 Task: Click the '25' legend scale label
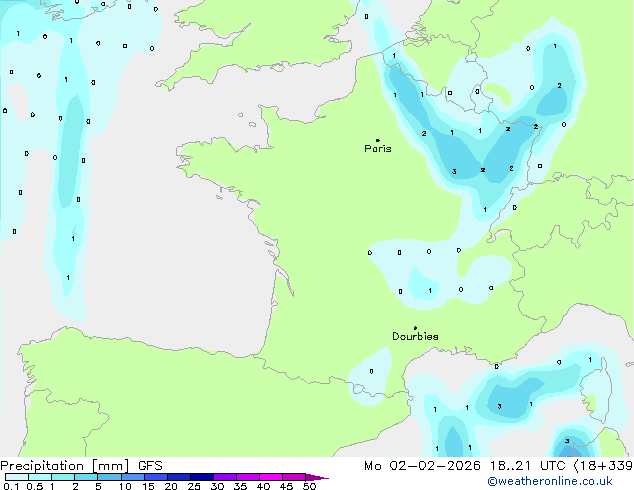194,486
